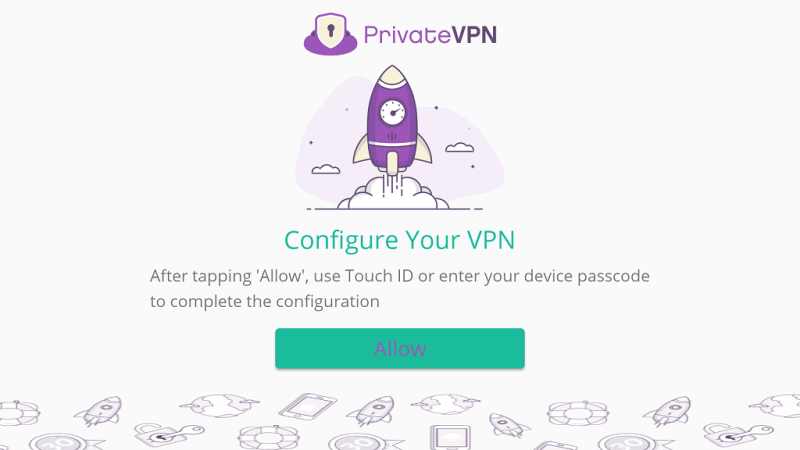Click the padlock and key icon at bottom left

point(169,434)
